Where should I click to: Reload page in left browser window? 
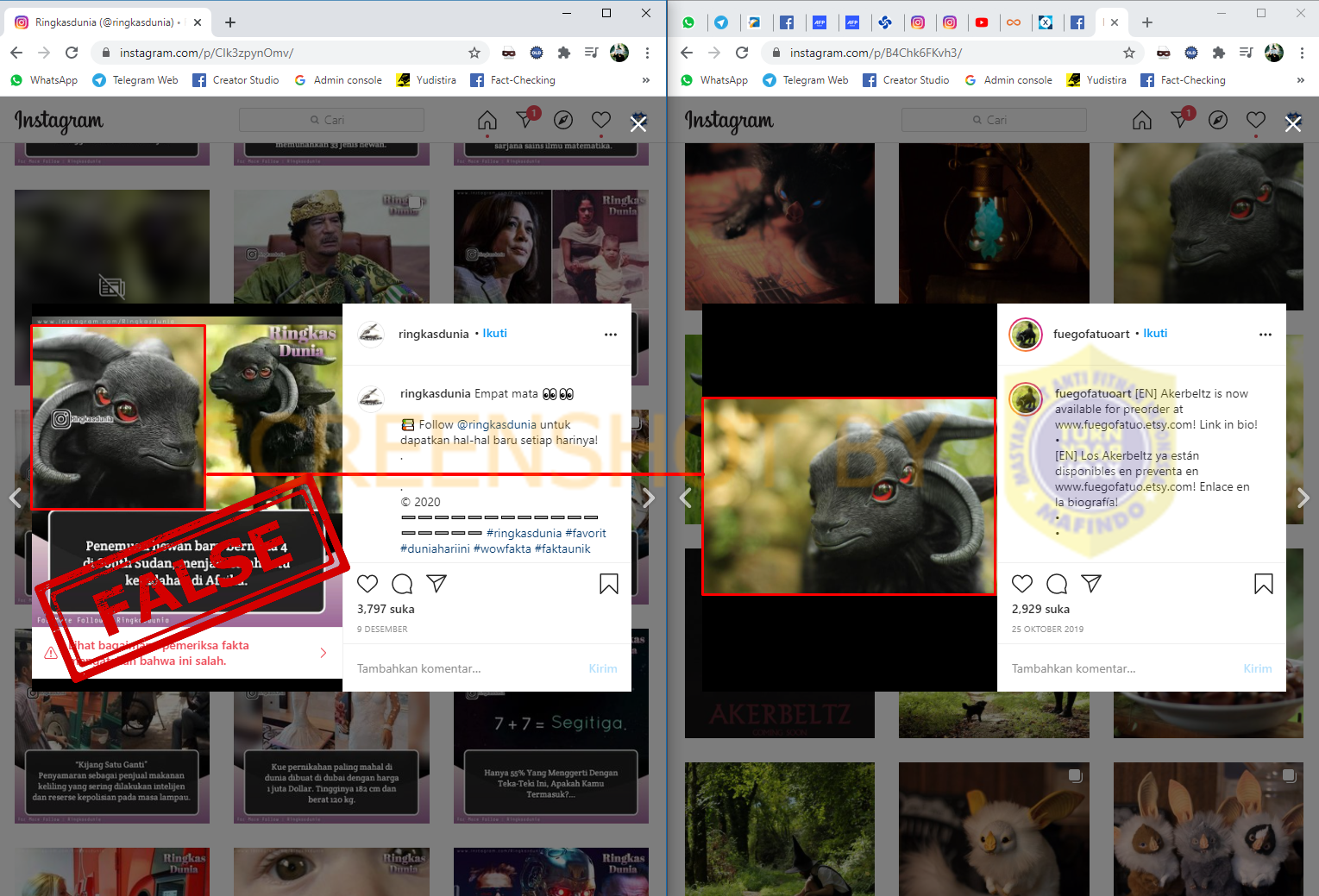(72, 53)
